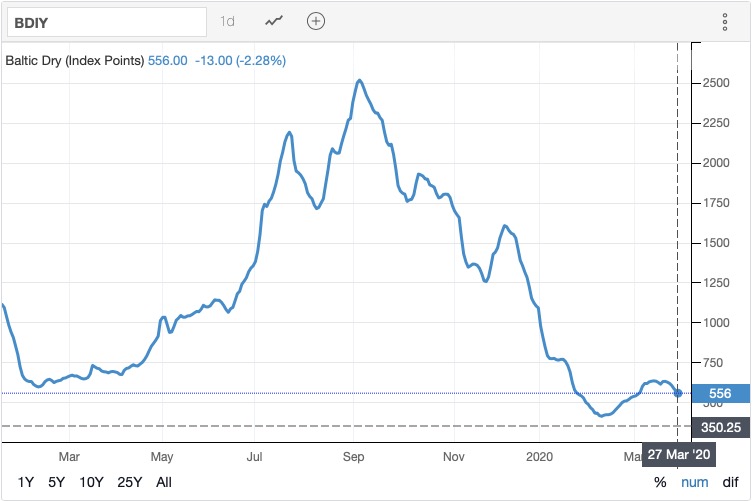This screenshot has width=753, height=501.
Task: Click the 1750 label on price axis
Action: click(716, 203)
